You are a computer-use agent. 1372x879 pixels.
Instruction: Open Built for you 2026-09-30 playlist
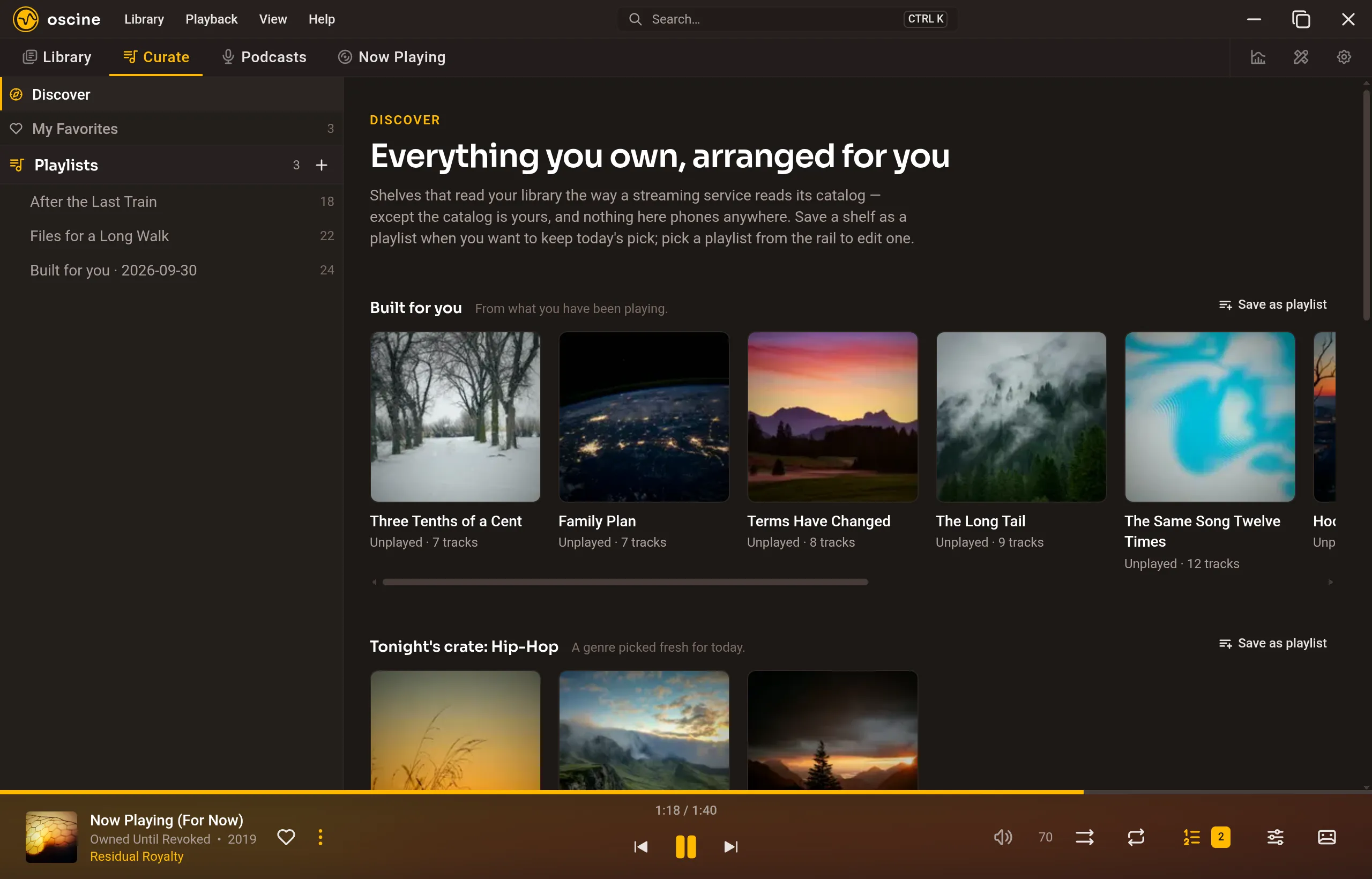coord(172,270)
